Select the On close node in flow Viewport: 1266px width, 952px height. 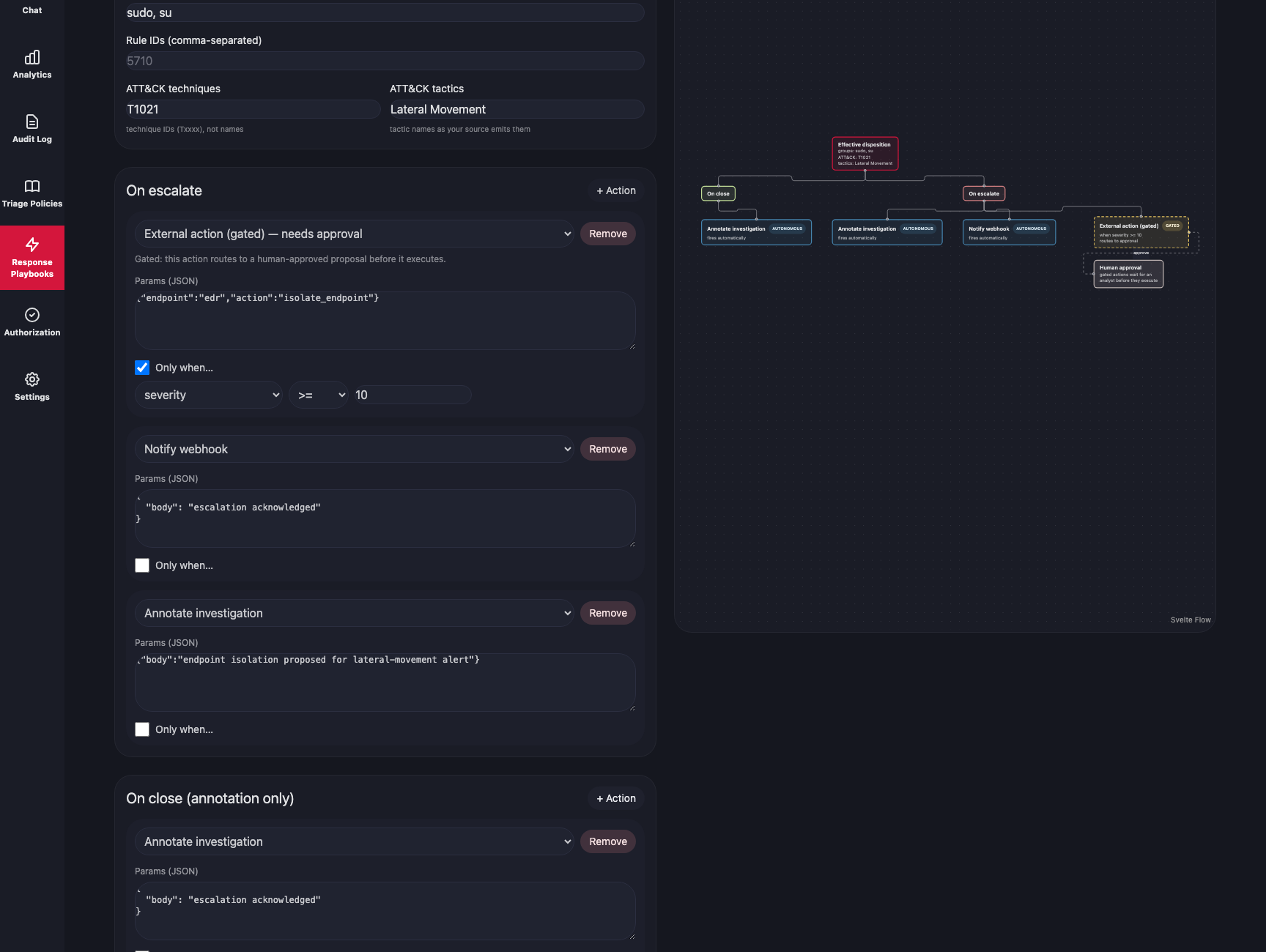[718, 193]
